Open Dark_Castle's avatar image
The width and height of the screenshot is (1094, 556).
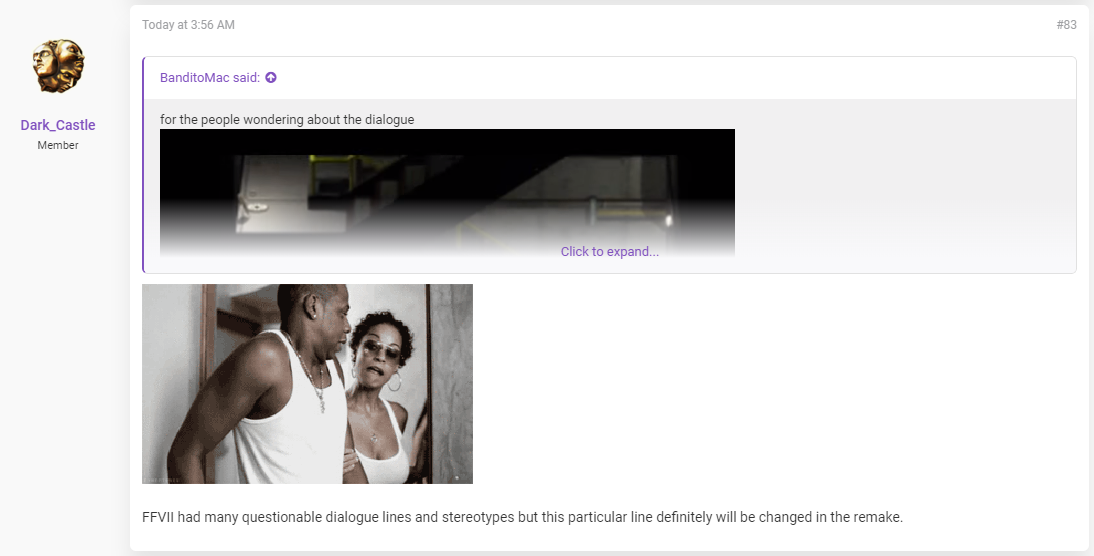[58, 66]
